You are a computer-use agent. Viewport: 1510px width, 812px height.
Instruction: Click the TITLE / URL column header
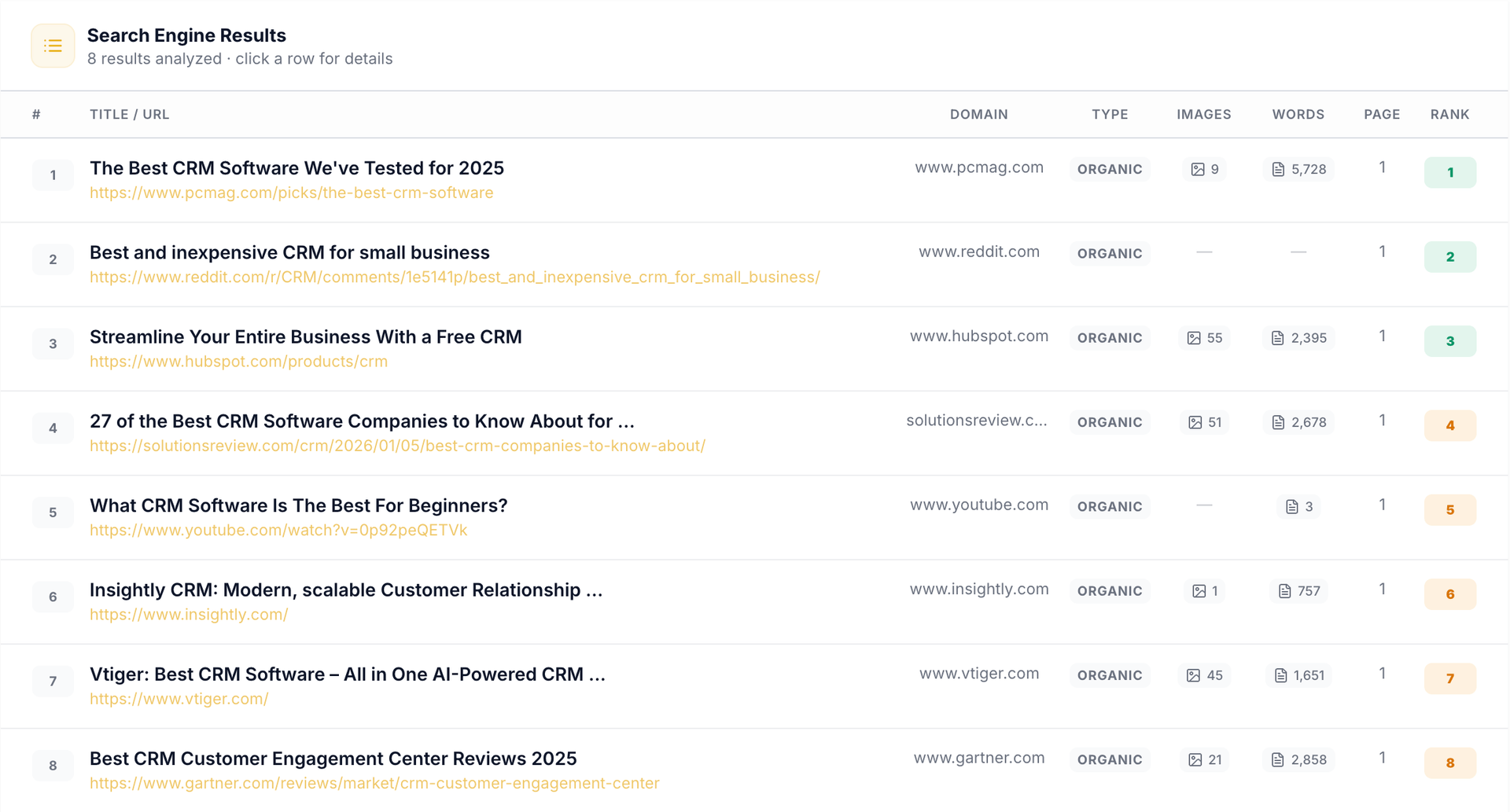coord(129,114)
